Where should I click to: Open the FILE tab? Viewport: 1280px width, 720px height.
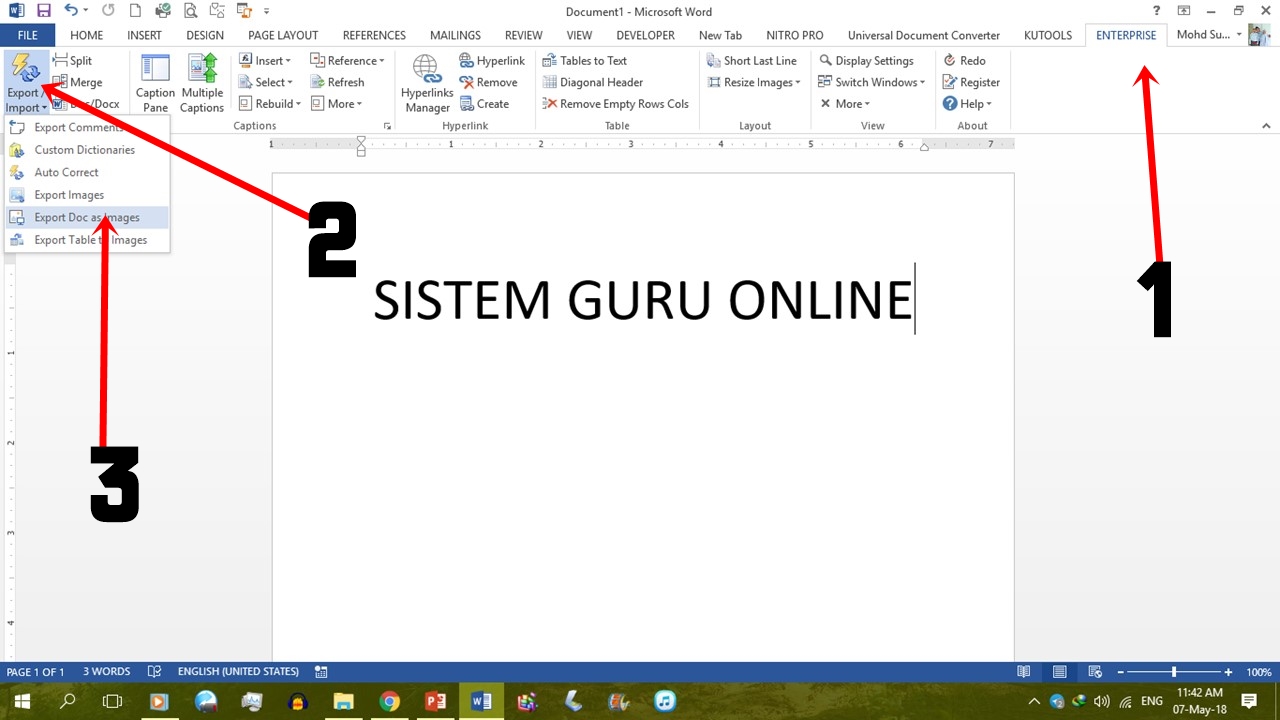28,35
